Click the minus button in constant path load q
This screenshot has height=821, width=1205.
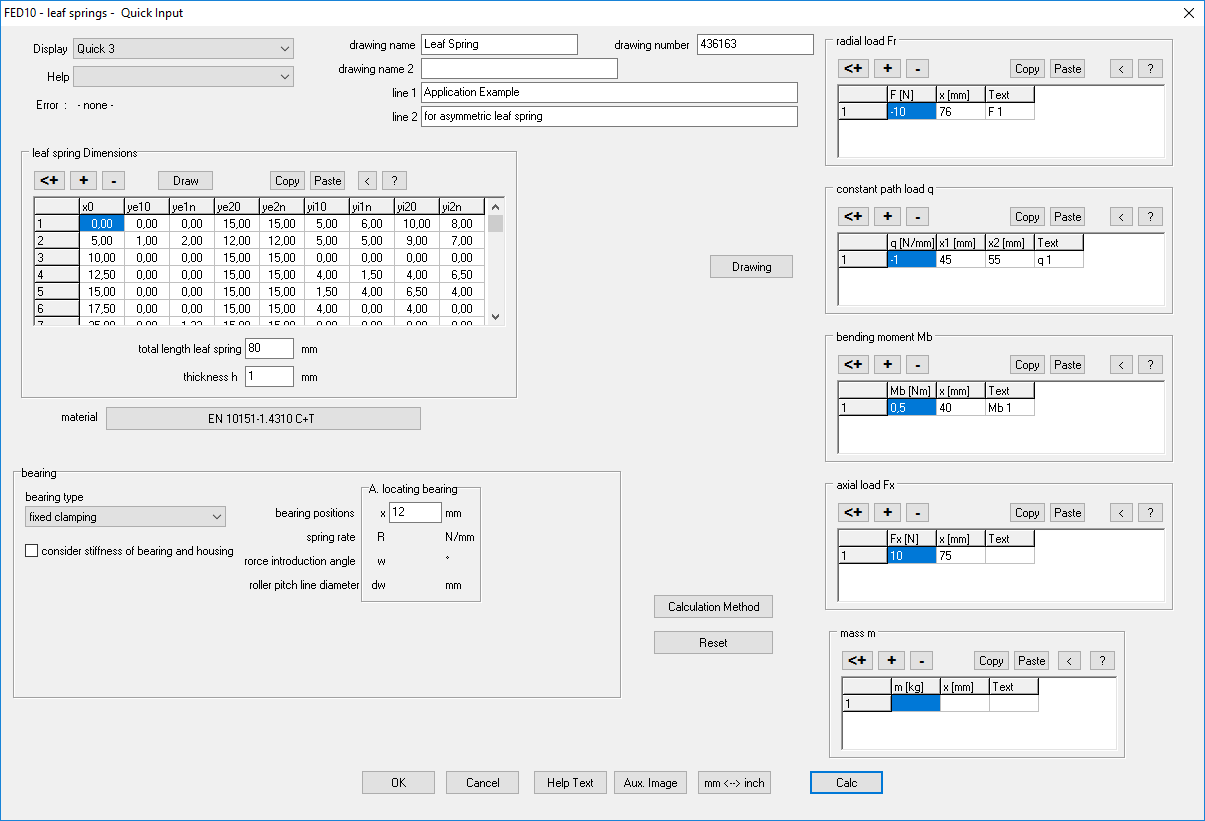(x=919, y=217)
